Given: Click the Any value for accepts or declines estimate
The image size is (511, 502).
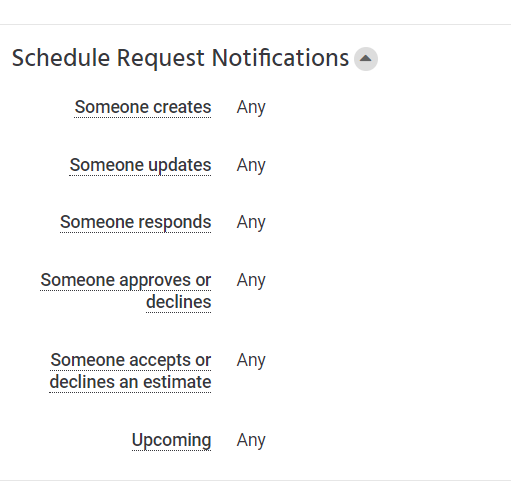Looking at the screenshot, I should (x=251, y=360).
